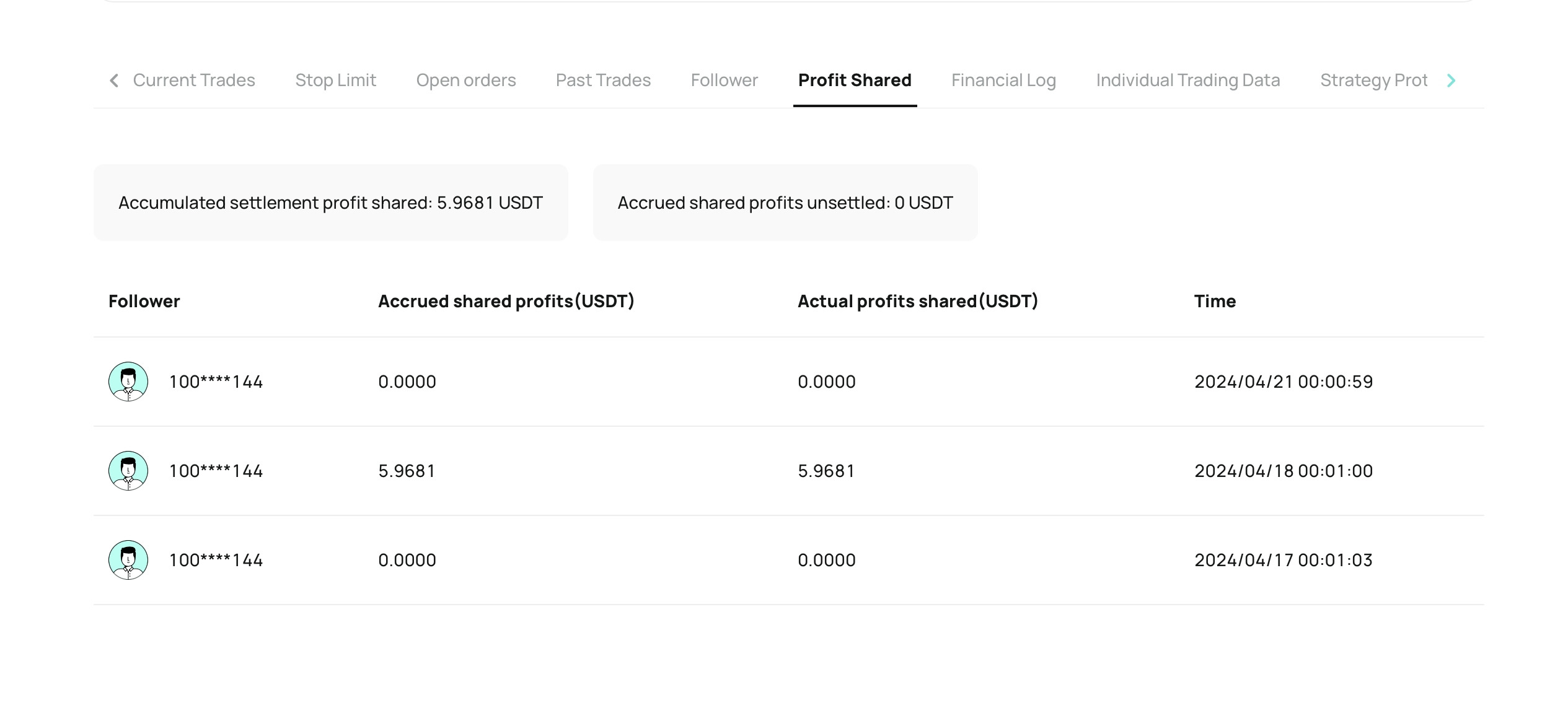Screen dimensions: 1568x726
Task: Click the Time column header
Action: pyautogui.click(x=1215, y=301)
